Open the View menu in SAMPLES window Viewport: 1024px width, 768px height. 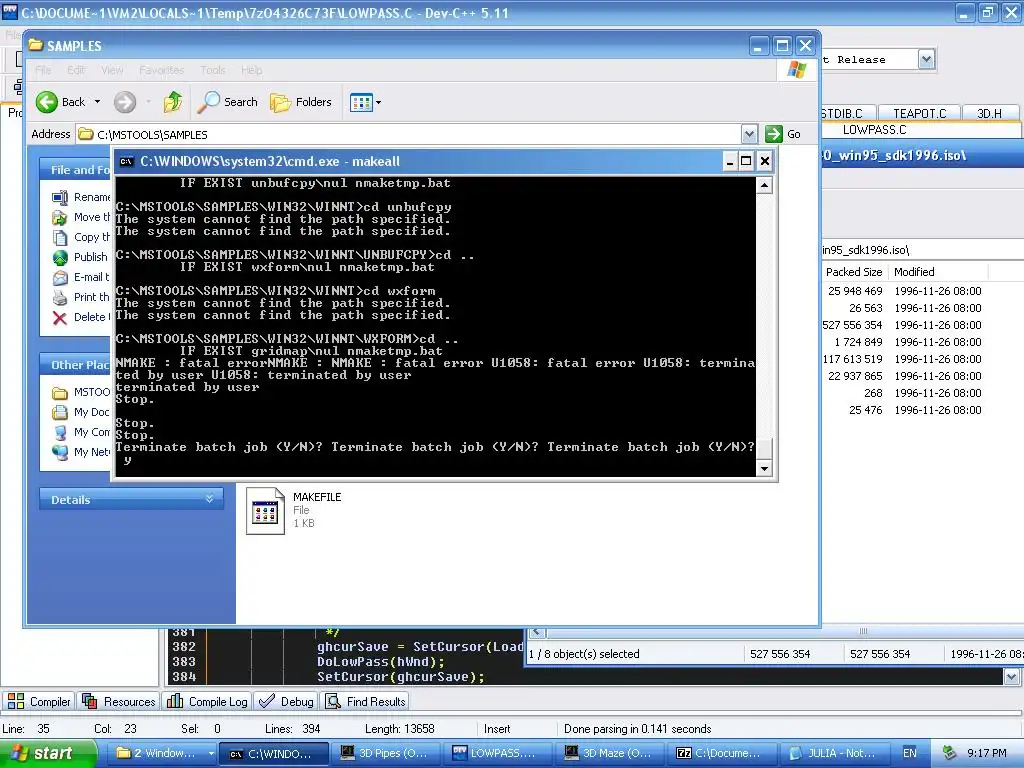coord(112,70)
